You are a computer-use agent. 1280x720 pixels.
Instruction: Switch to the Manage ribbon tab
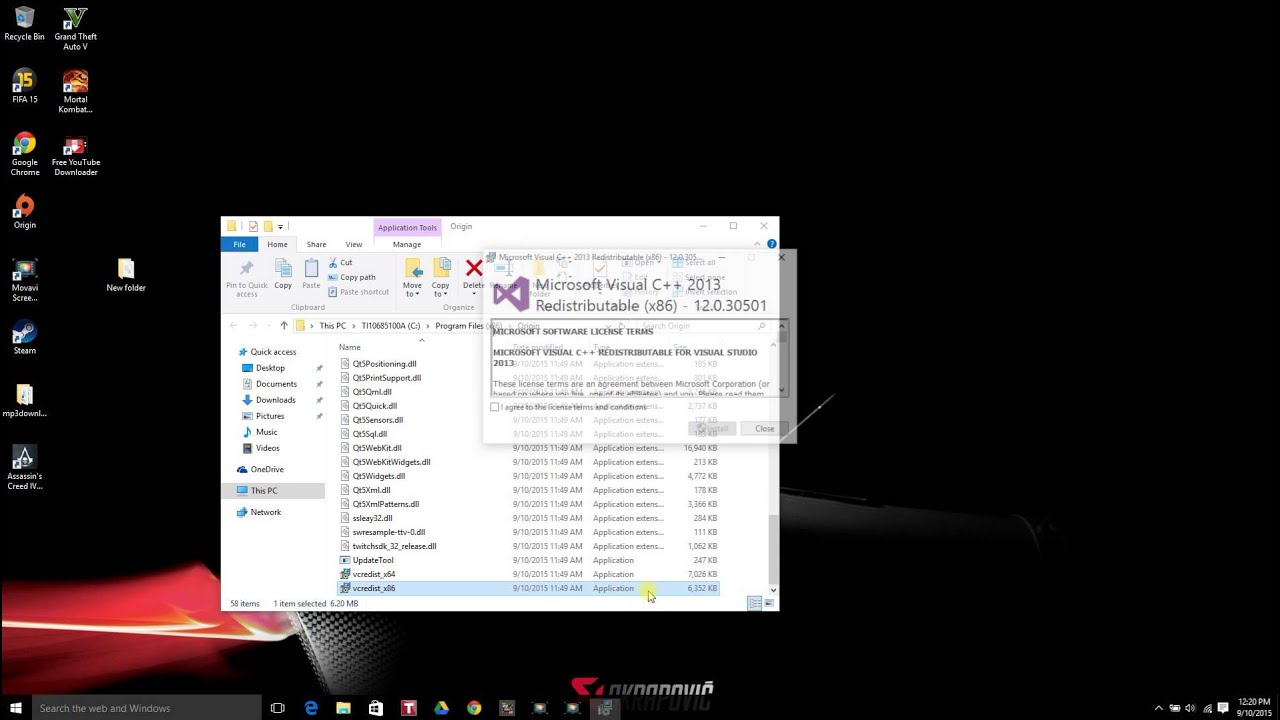pyautogui.click(x=407, y=244)
